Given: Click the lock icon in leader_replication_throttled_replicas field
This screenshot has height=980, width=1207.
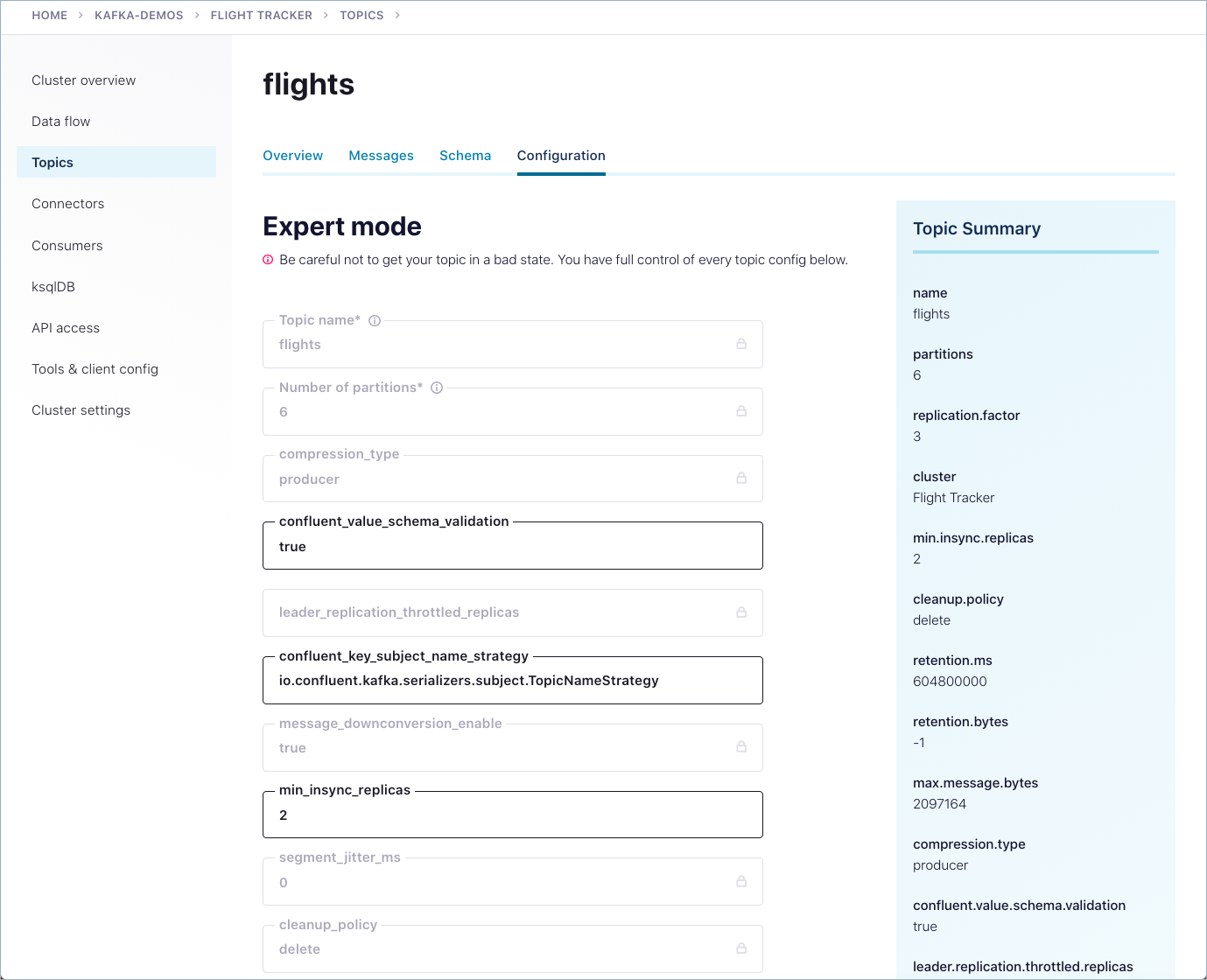Looking at the screenshot, I should pos(741,612).
